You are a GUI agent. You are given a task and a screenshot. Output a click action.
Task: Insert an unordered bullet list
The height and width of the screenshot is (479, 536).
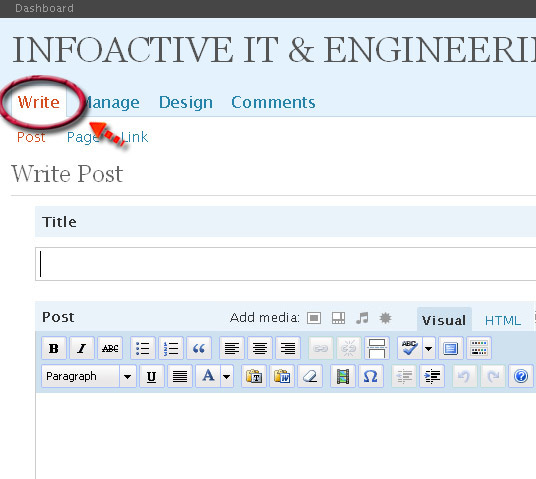[143, 348]
